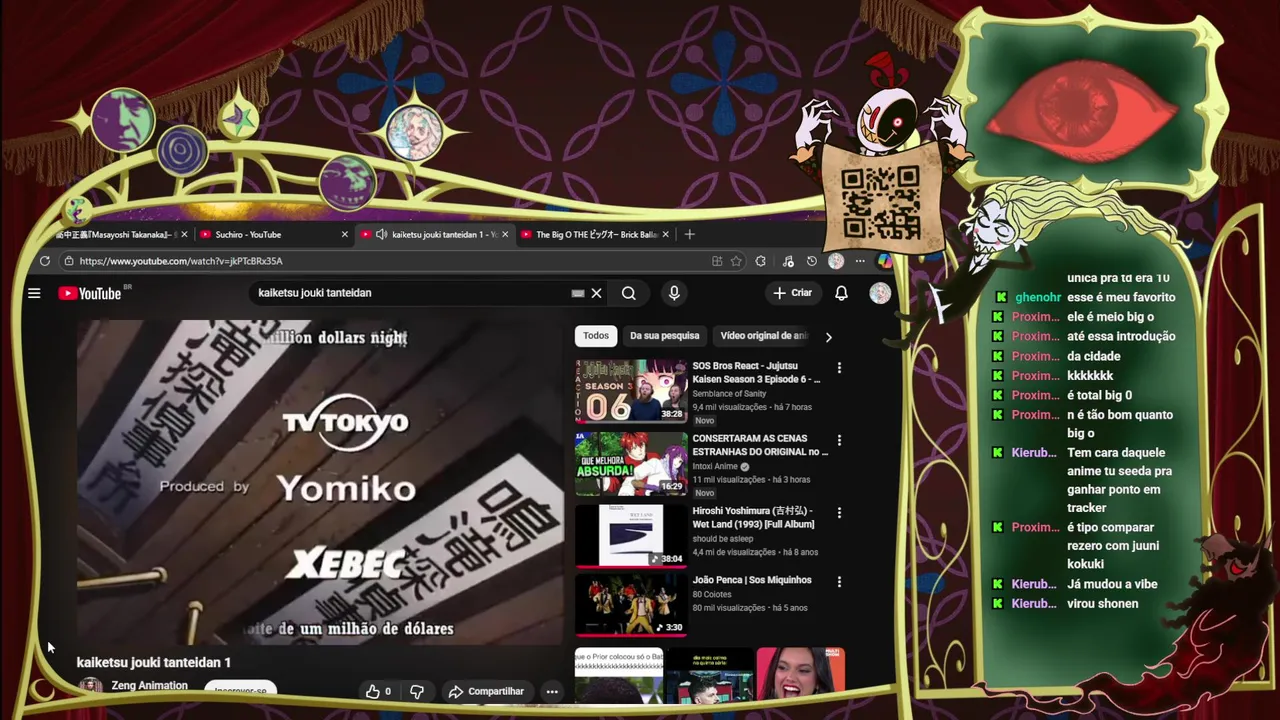Open the Zeng Animation channel avatar
The width and height of the screenshot is (1280, 720).
(x=91, y=687)
